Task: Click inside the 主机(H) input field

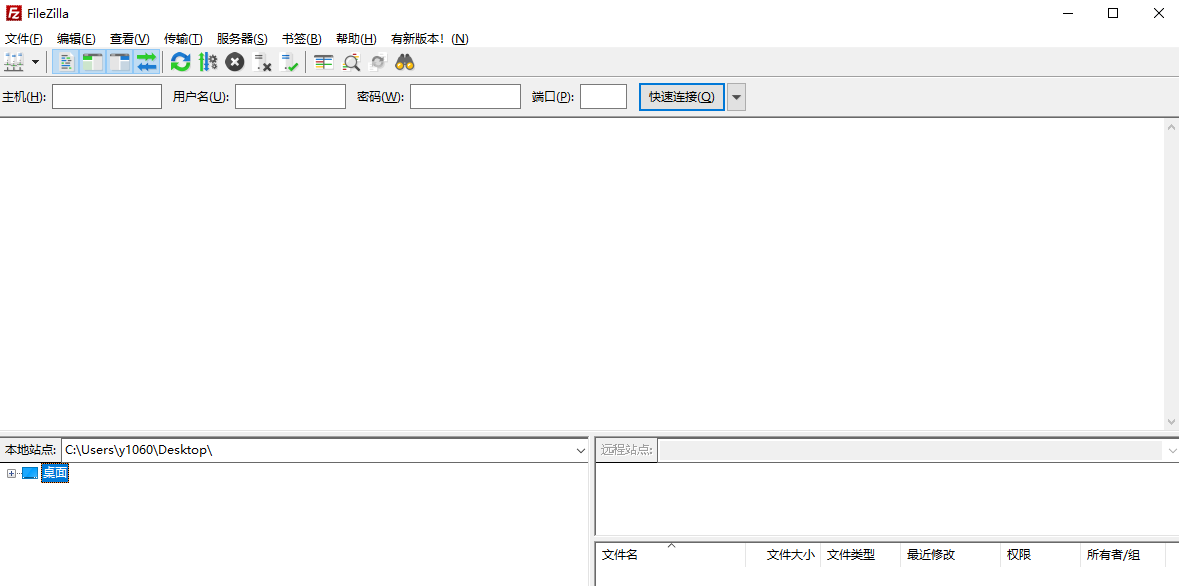Action: pos(106,96)
